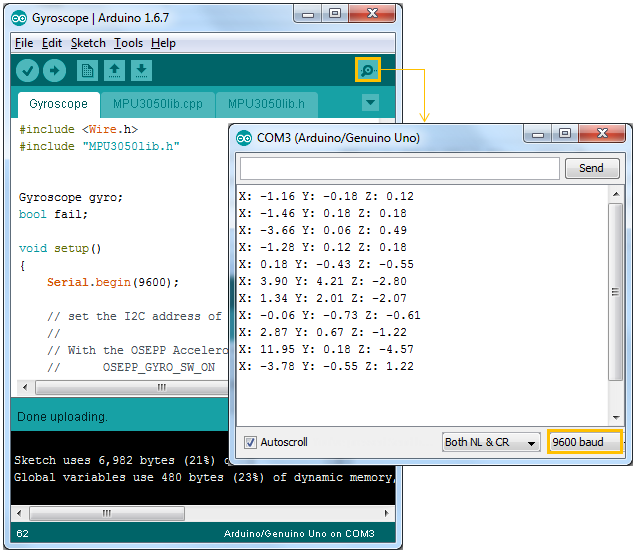Open the Tools menu
636x552 pixels.
click(128, 43)
